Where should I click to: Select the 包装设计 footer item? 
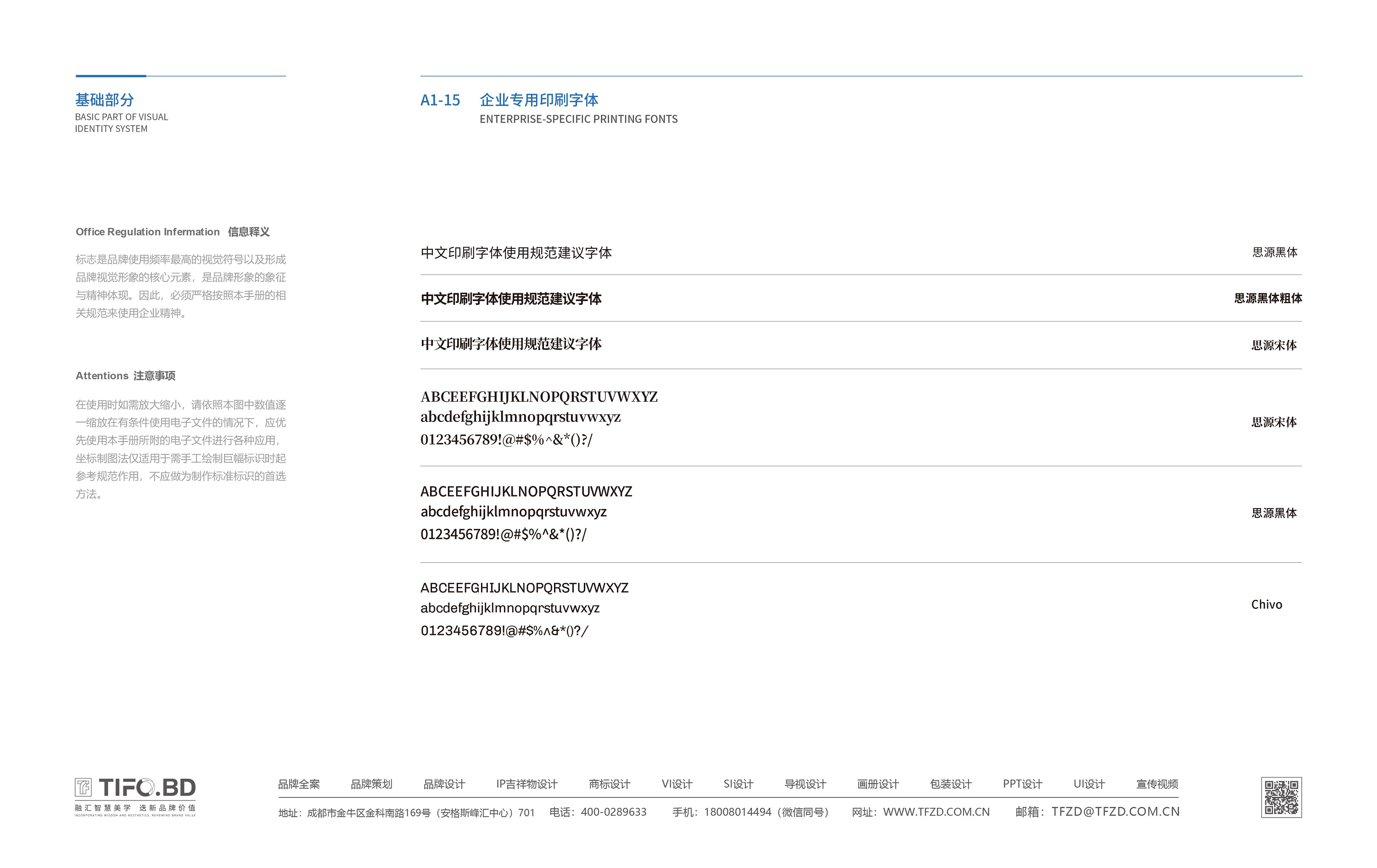point(951,784)
